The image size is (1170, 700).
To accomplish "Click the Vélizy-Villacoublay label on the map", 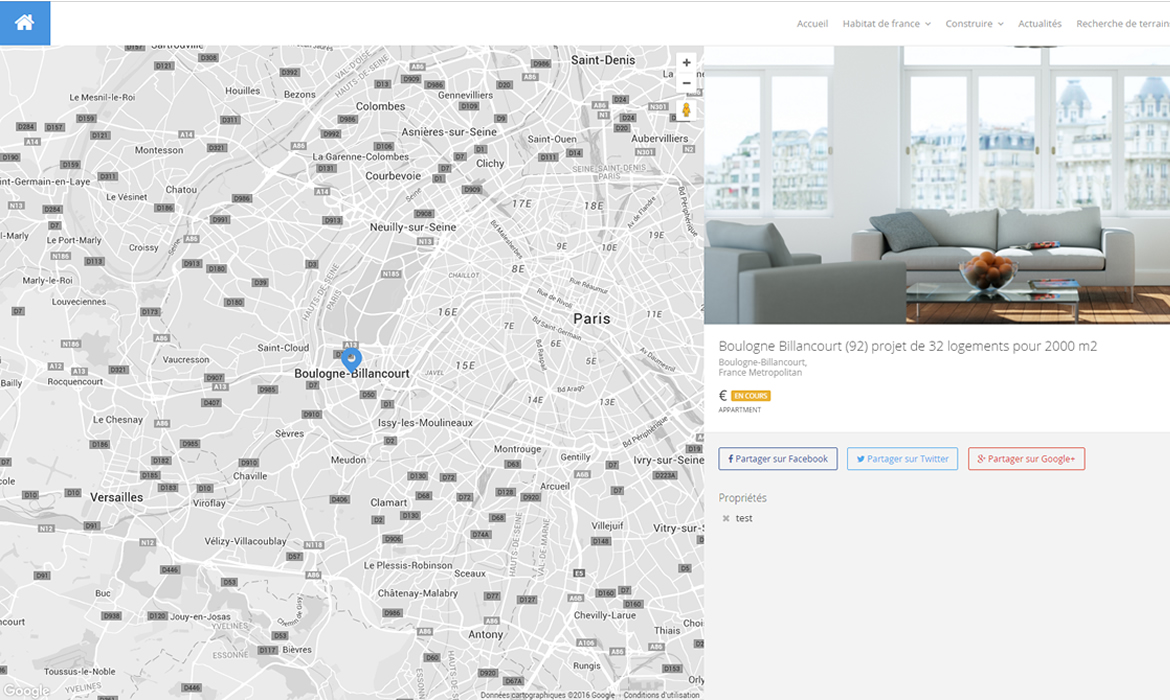I will (245, 541).
